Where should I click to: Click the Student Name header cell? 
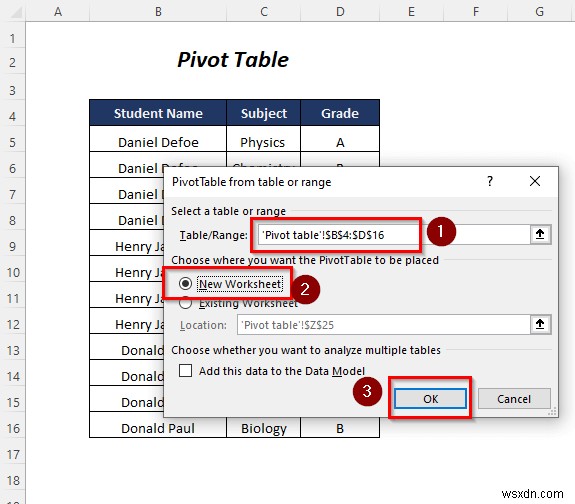pyautogui.click(x=158, y=113)
